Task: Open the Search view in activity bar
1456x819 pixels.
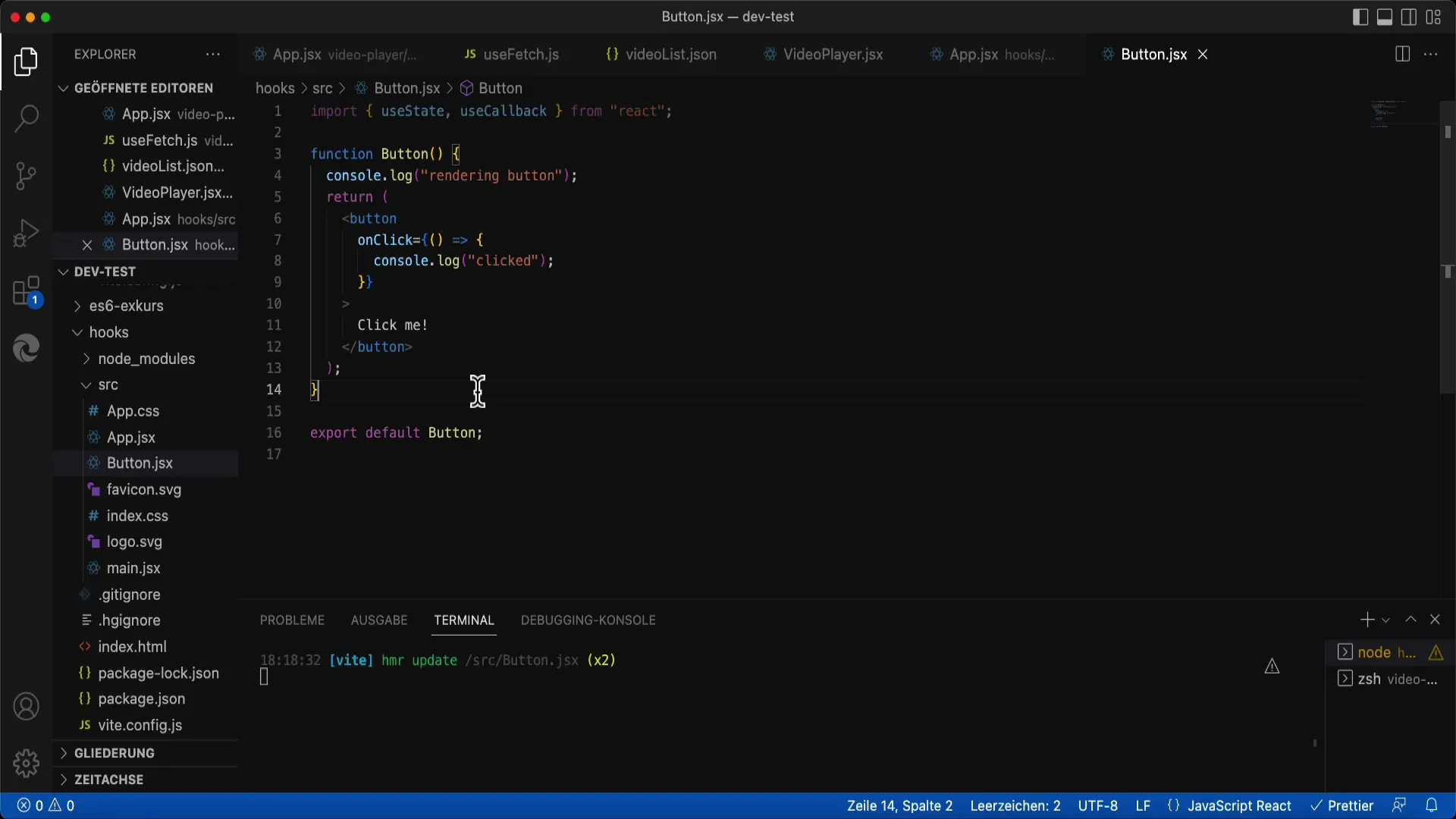Action: click(27, 118)
